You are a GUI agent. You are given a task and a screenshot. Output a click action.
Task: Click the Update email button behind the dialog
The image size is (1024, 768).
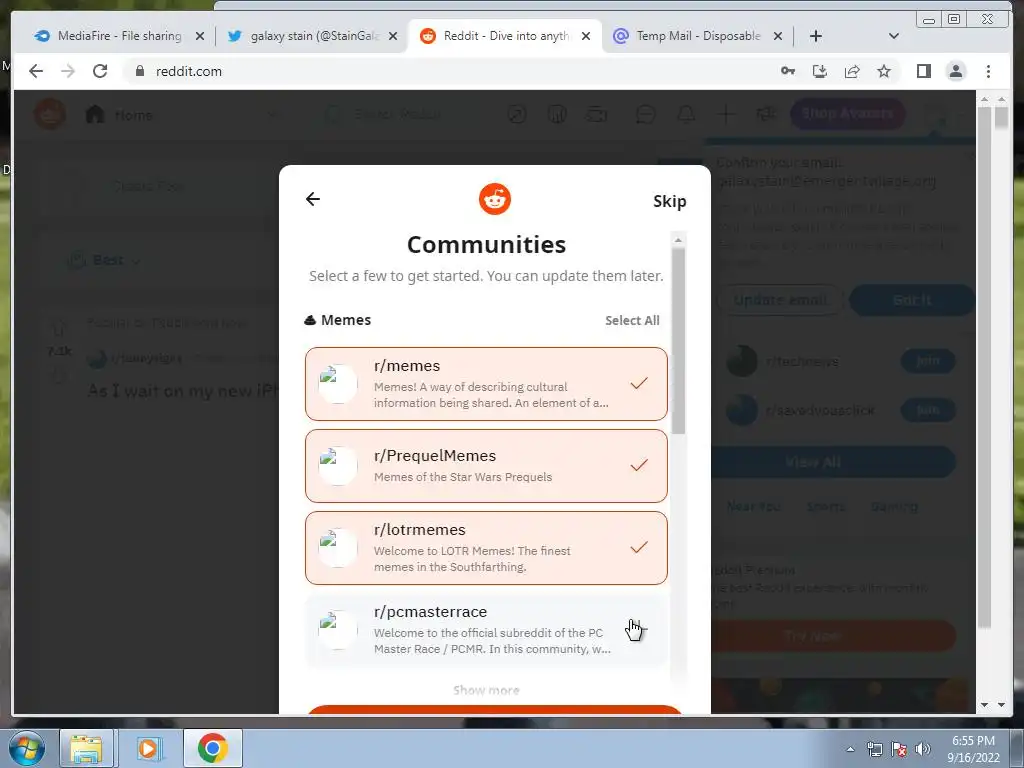(780, 300)
